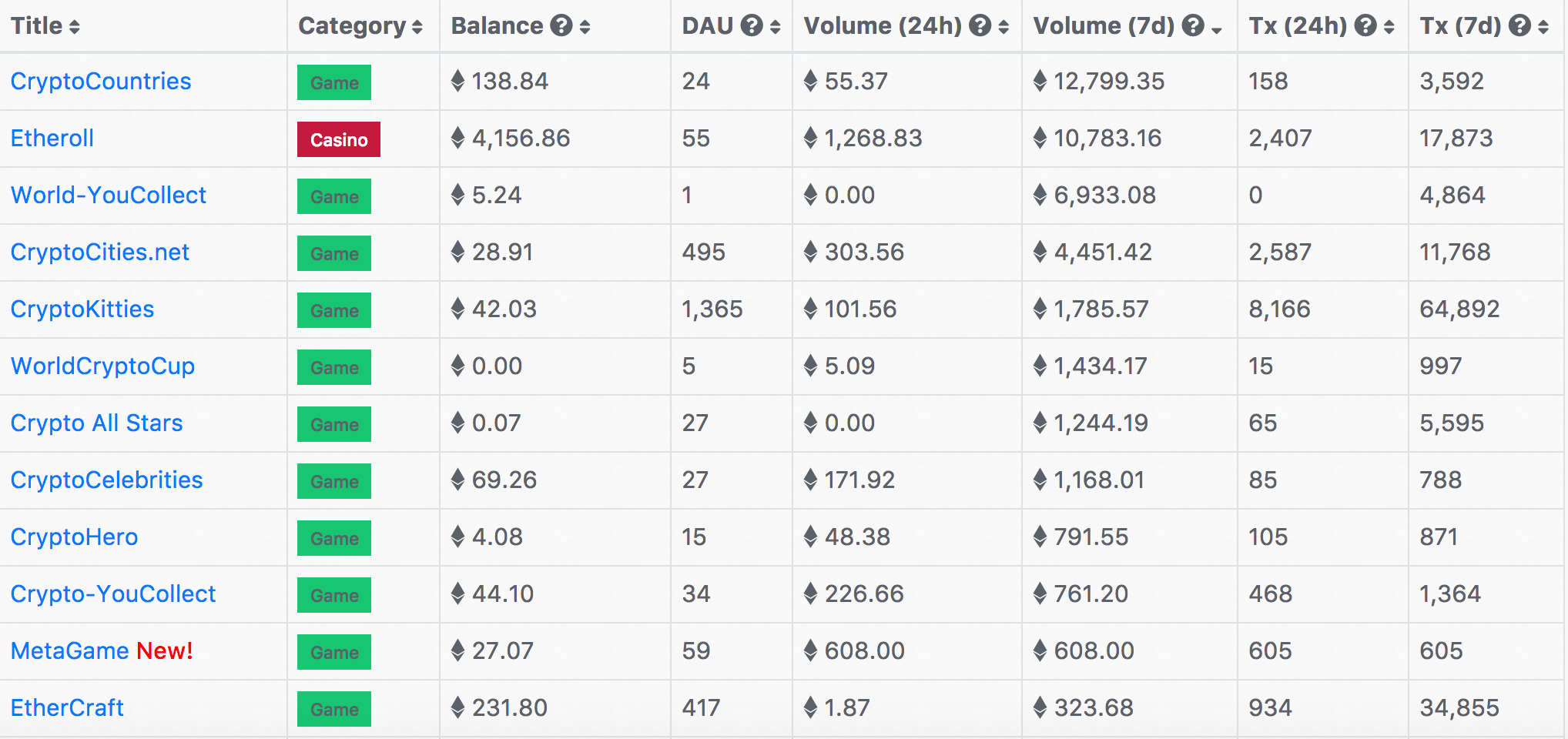Click the Game badge for CryptoHero
The width and height of the screenshot is (1568, 739).
pos(334,538)
